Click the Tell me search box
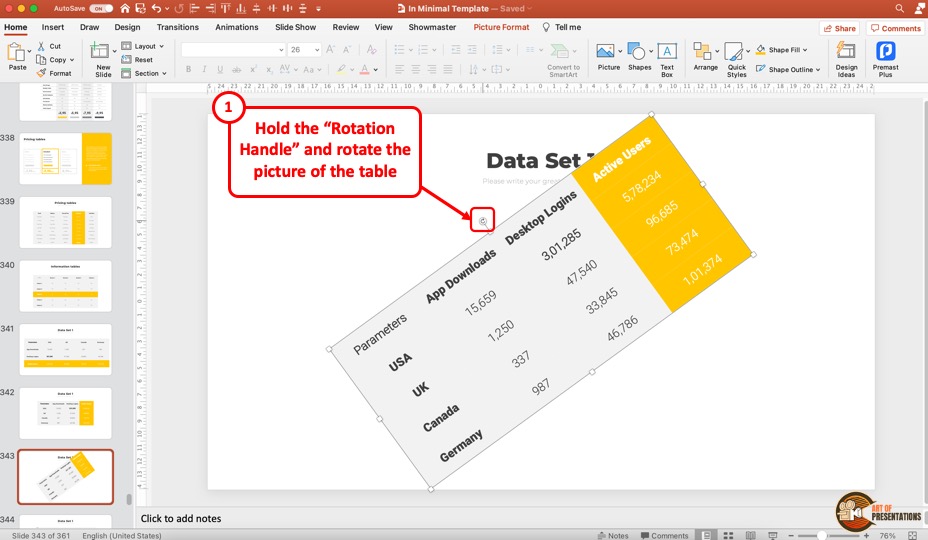This screenshot has width=928, height=540. 562,27
